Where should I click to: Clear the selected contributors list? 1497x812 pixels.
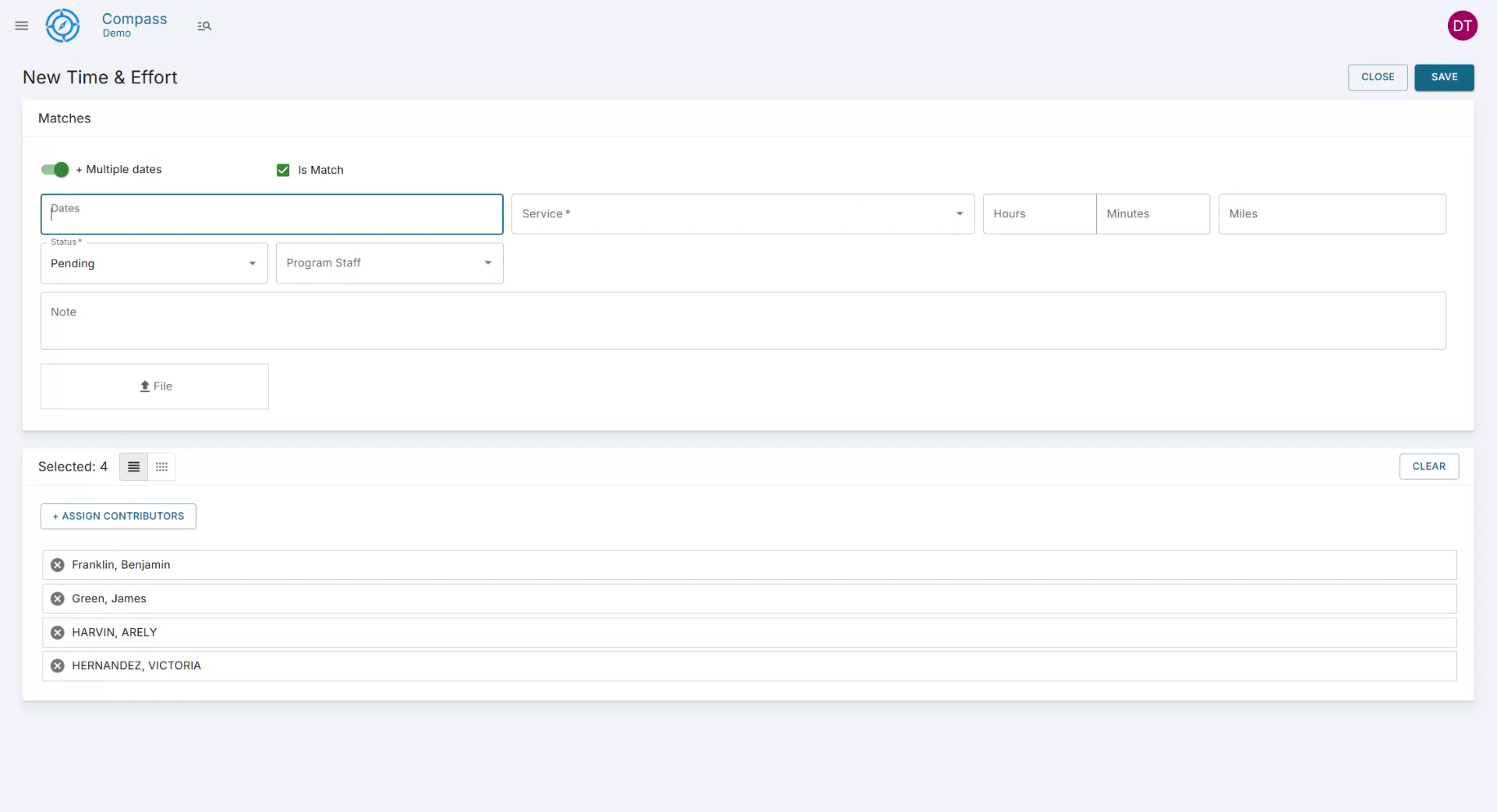pyautogui.click(x=1428, y=466)
